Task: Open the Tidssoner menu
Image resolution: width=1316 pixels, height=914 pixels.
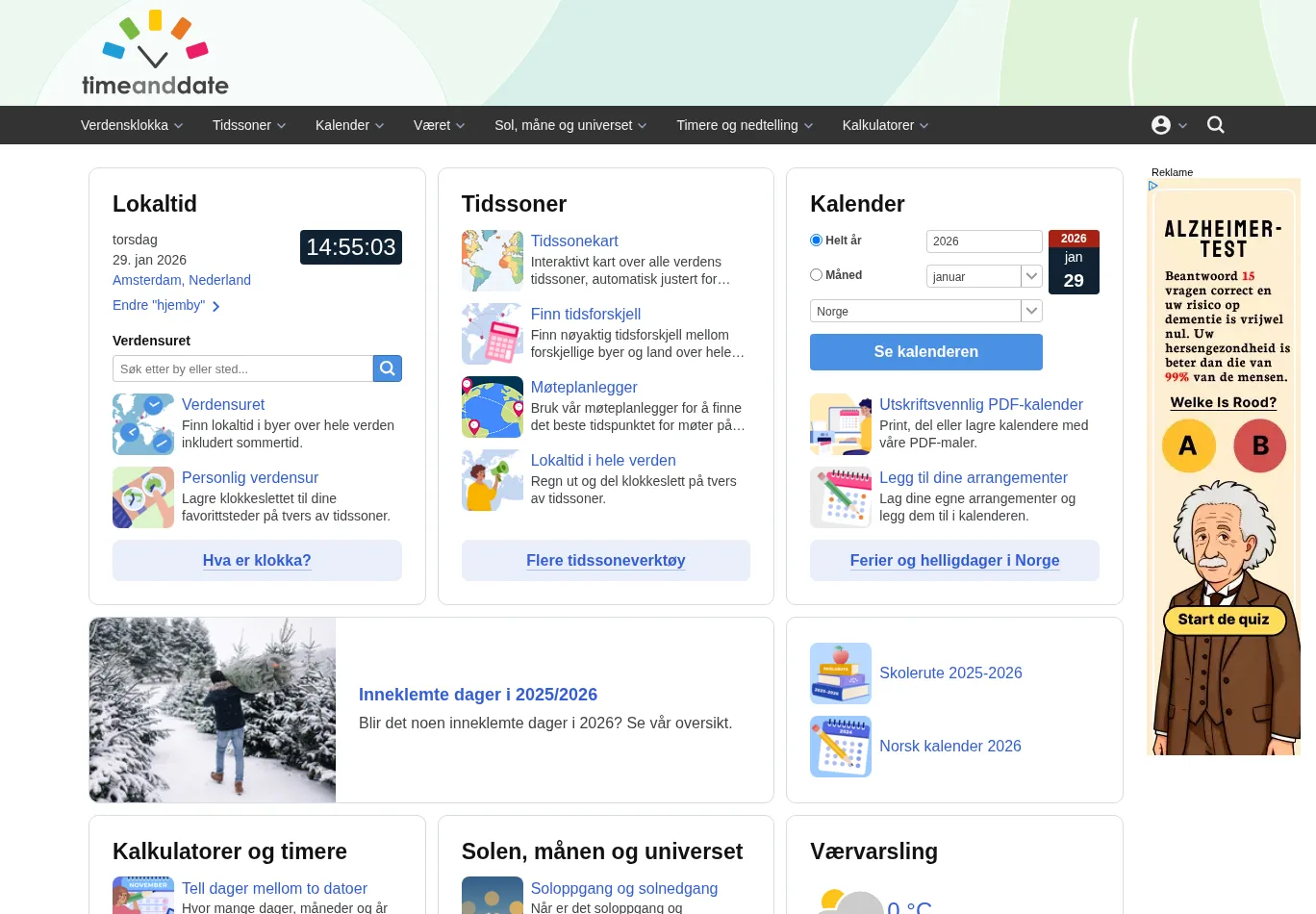Action: tap(248, 125)
